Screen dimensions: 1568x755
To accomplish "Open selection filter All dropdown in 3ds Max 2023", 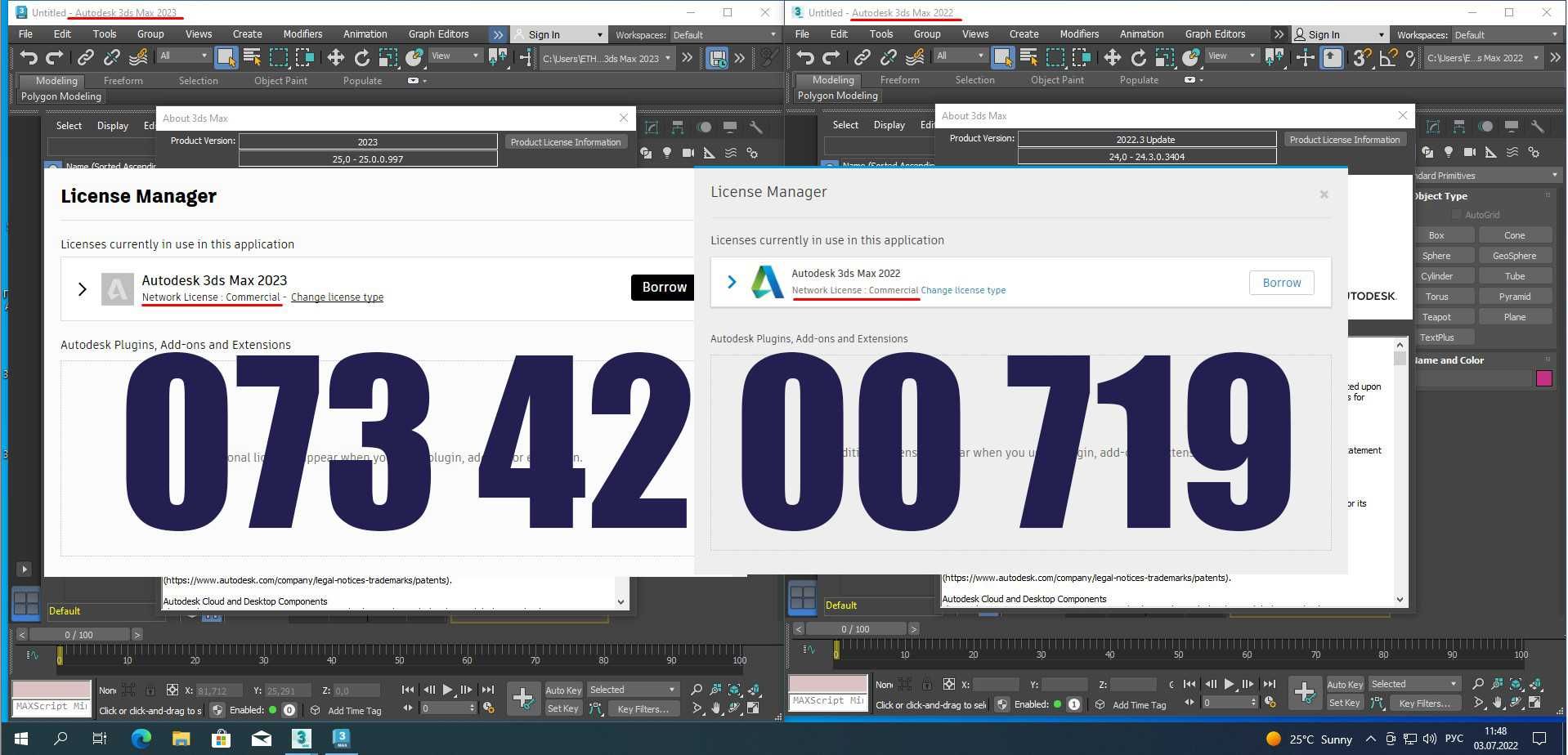I will click(184, 56).
